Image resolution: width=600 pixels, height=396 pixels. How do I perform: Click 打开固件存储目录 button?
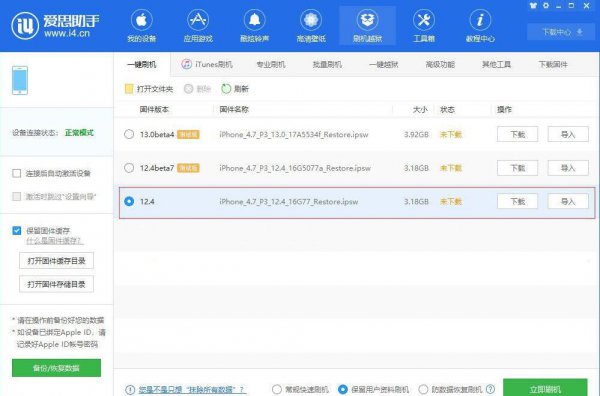pos(56,284)
